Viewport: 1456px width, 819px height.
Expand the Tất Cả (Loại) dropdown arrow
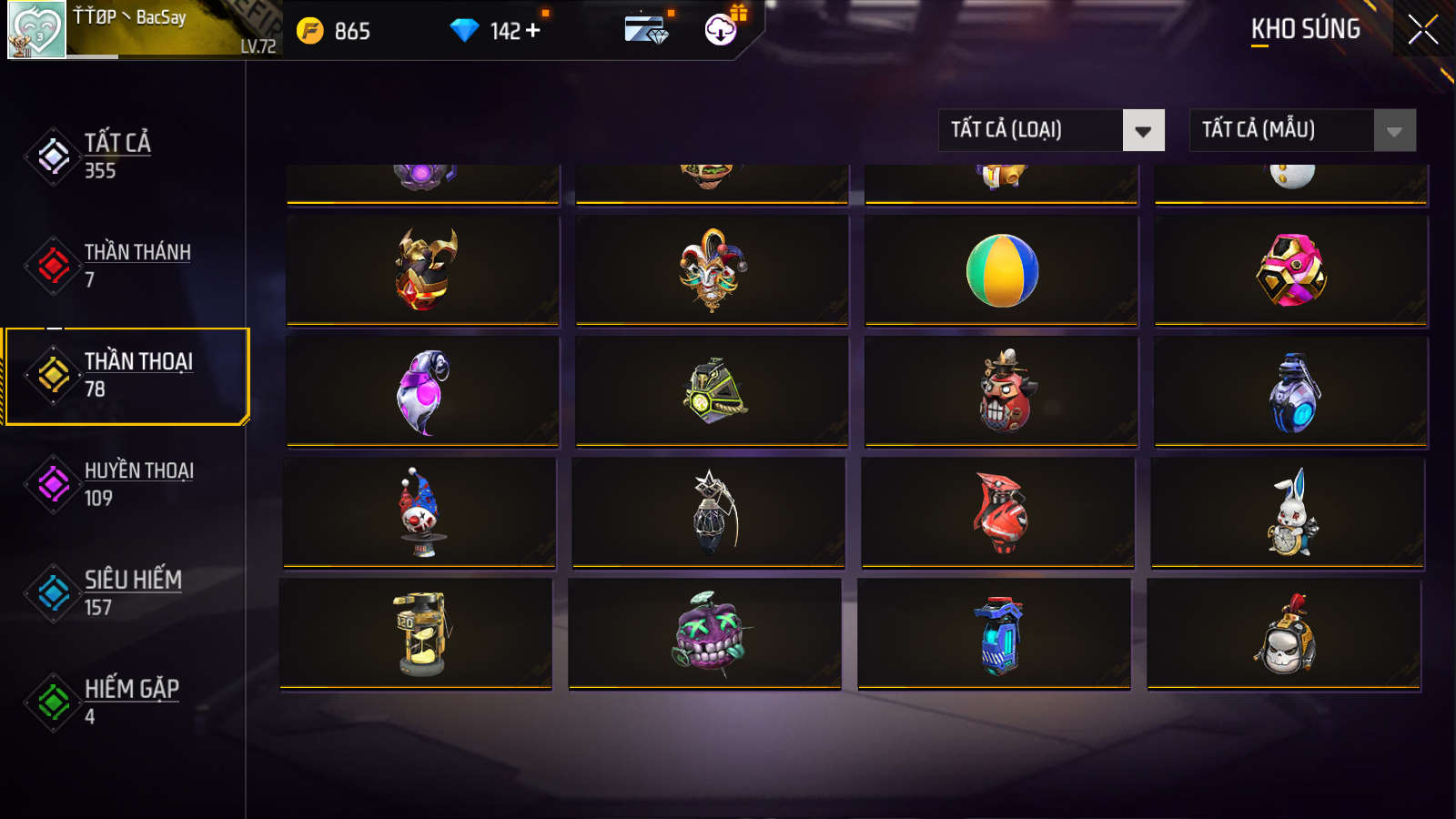[1144, 130]
